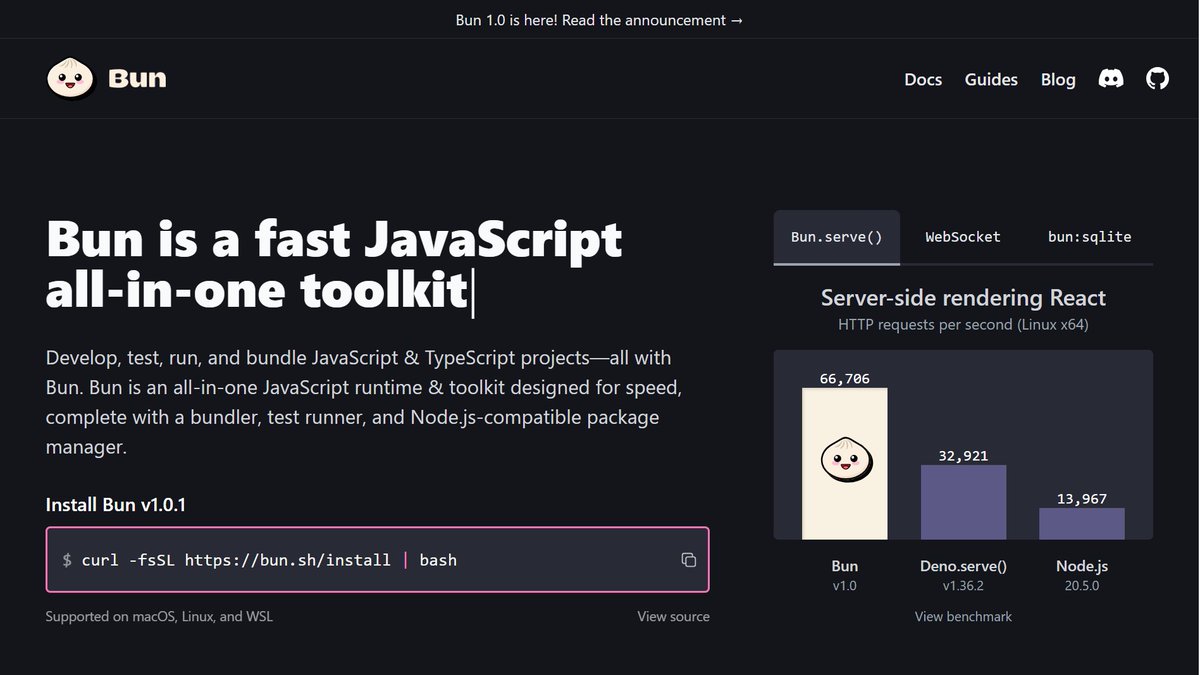Switch to the bun:sqlite benchmark tab
This screenshot has height=675, width=1200.
tap(1089, 237)
